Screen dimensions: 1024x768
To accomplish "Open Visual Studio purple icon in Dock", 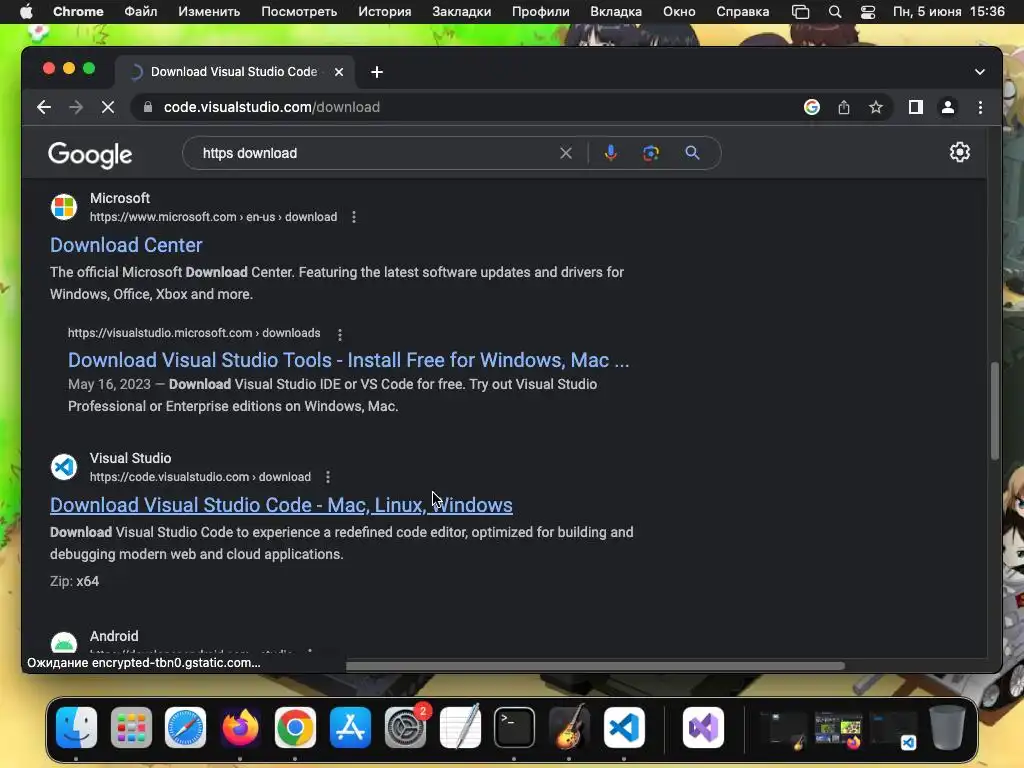I will coord(703,727).
